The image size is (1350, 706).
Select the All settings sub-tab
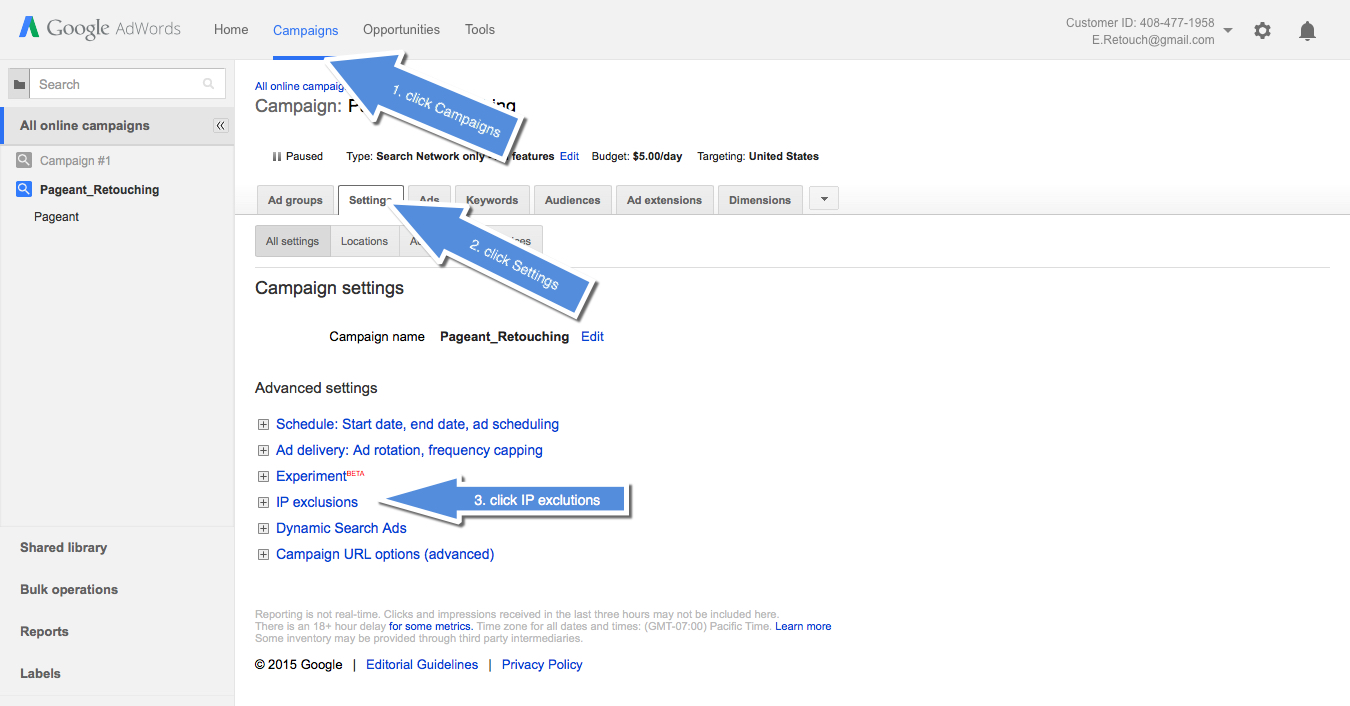292,241
